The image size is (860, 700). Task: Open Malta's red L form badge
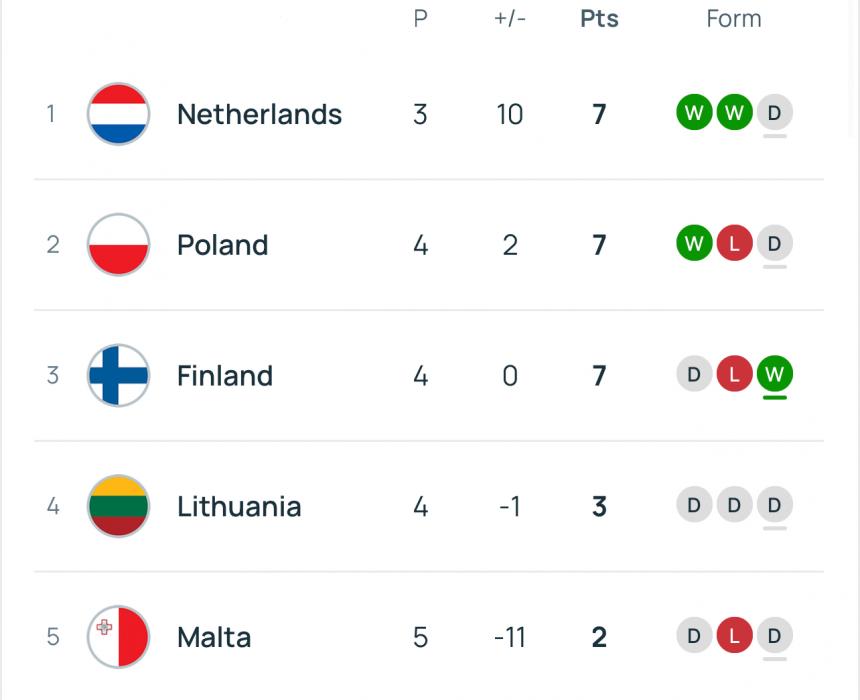(x=734, y=635)
